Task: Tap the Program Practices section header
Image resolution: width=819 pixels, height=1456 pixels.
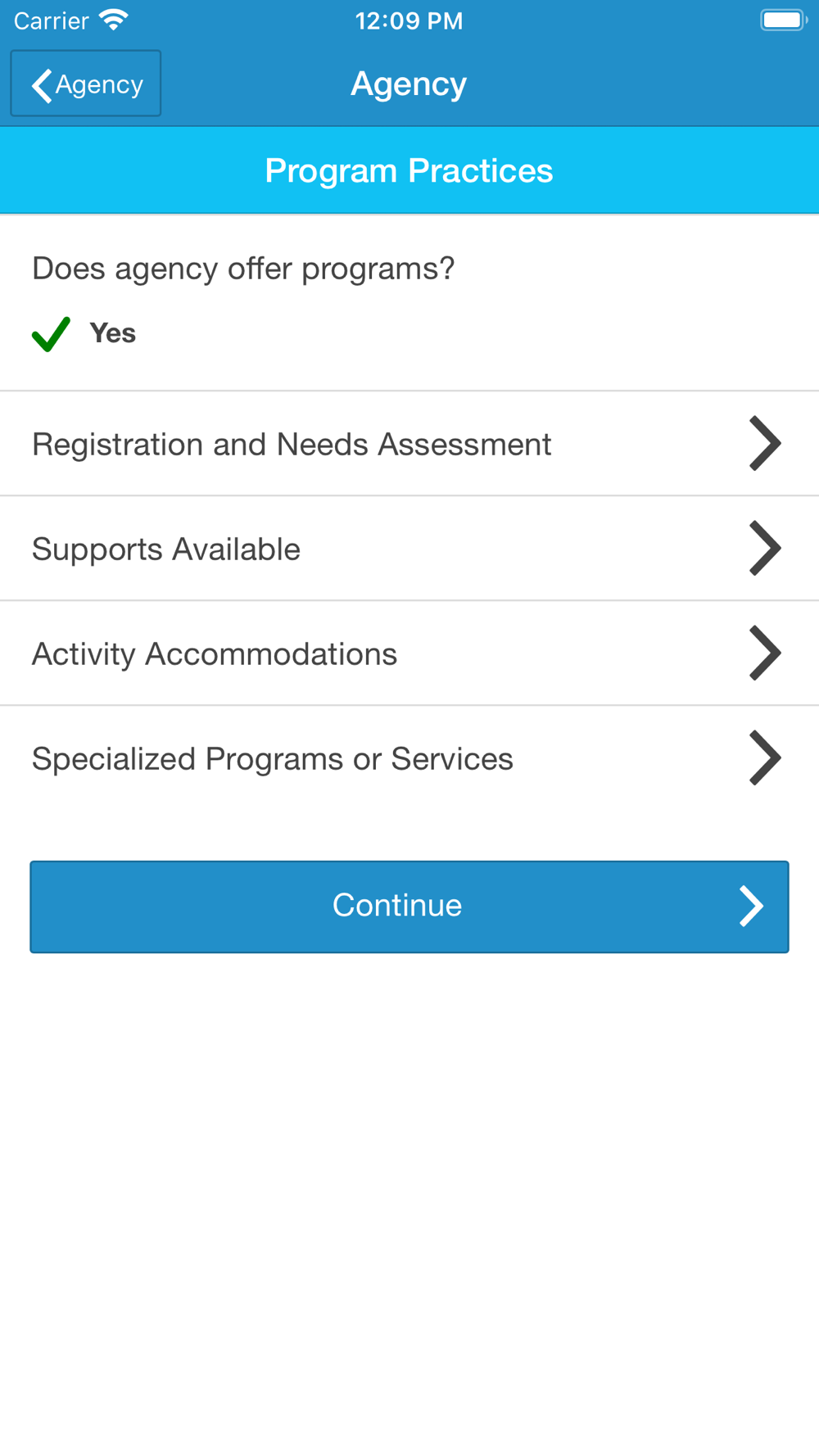Action: pos(409,171)
